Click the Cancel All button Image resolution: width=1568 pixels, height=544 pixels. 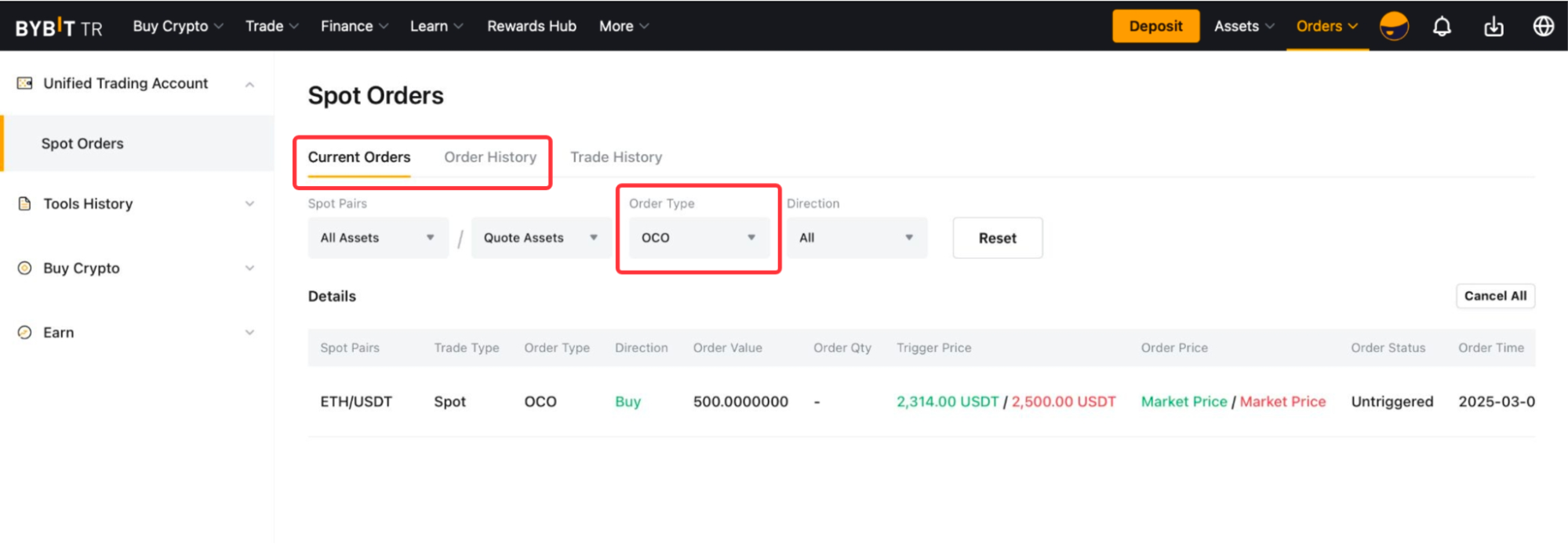click(1495, 296)
